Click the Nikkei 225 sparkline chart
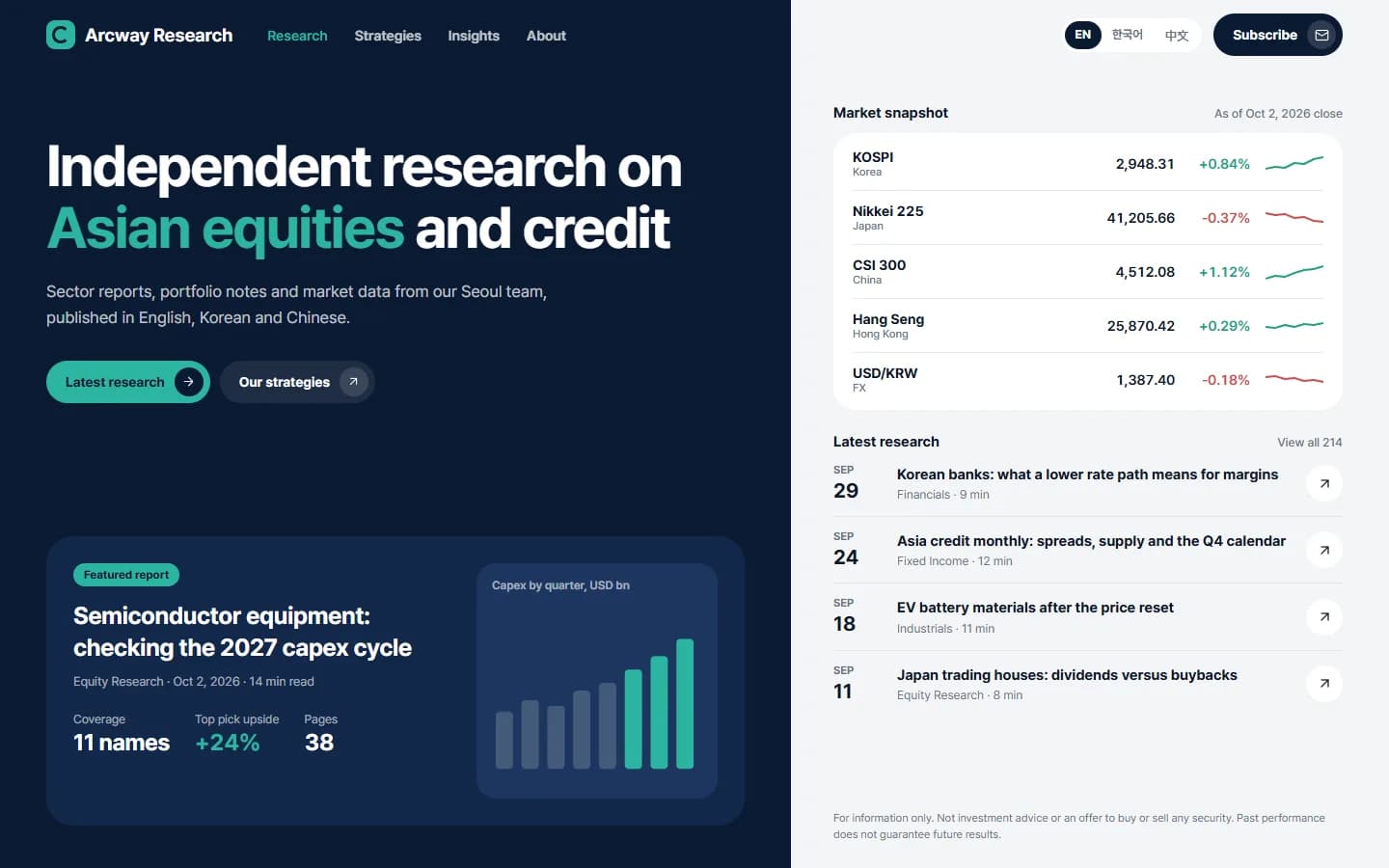This screenshot has width=1389, height=868. pyautogui.click(x=1294, y=218)
